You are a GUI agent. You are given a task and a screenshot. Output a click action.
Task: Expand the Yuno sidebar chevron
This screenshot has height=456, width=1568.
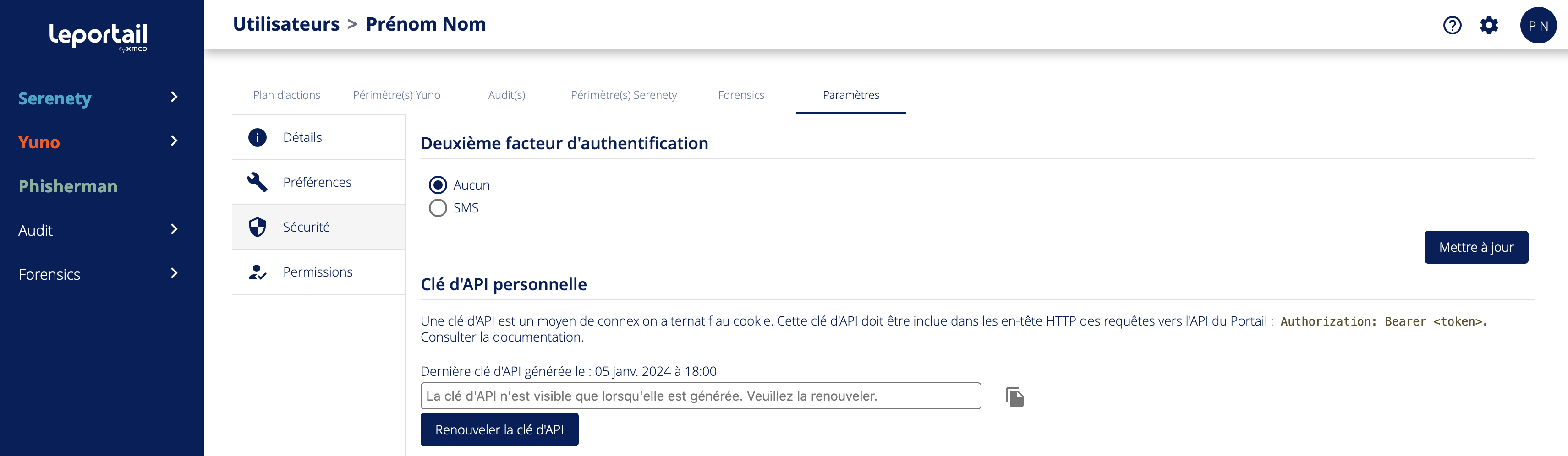(174, 141)
